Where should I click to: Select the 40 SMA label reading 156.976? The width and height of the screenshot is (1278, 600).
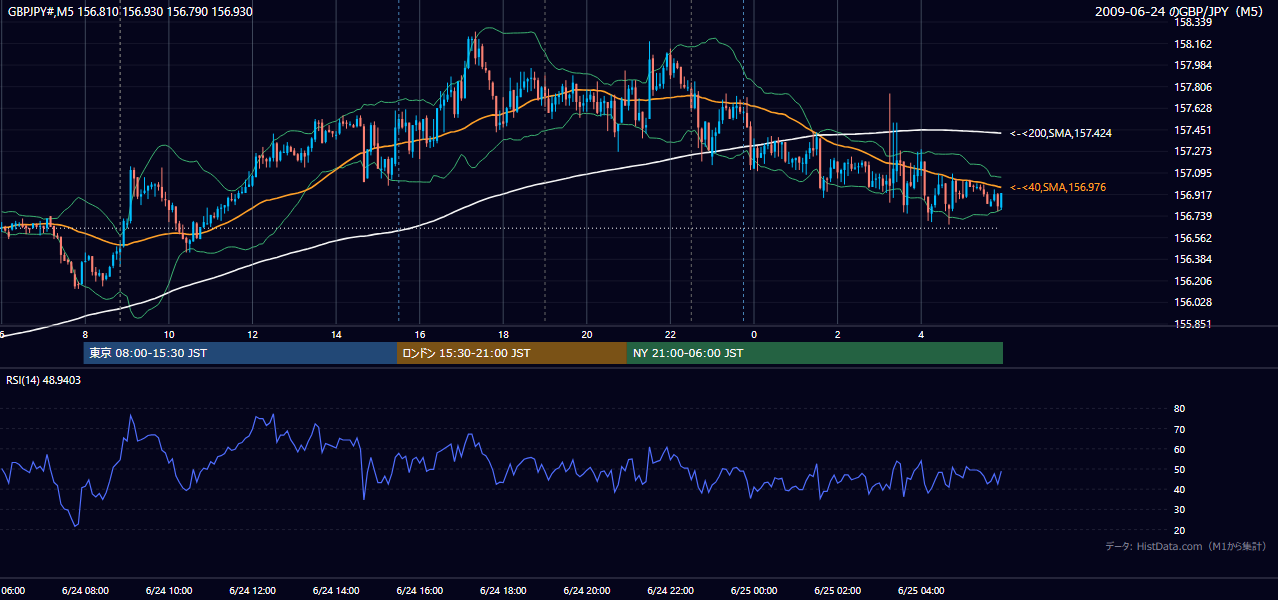coord(1058,187)
